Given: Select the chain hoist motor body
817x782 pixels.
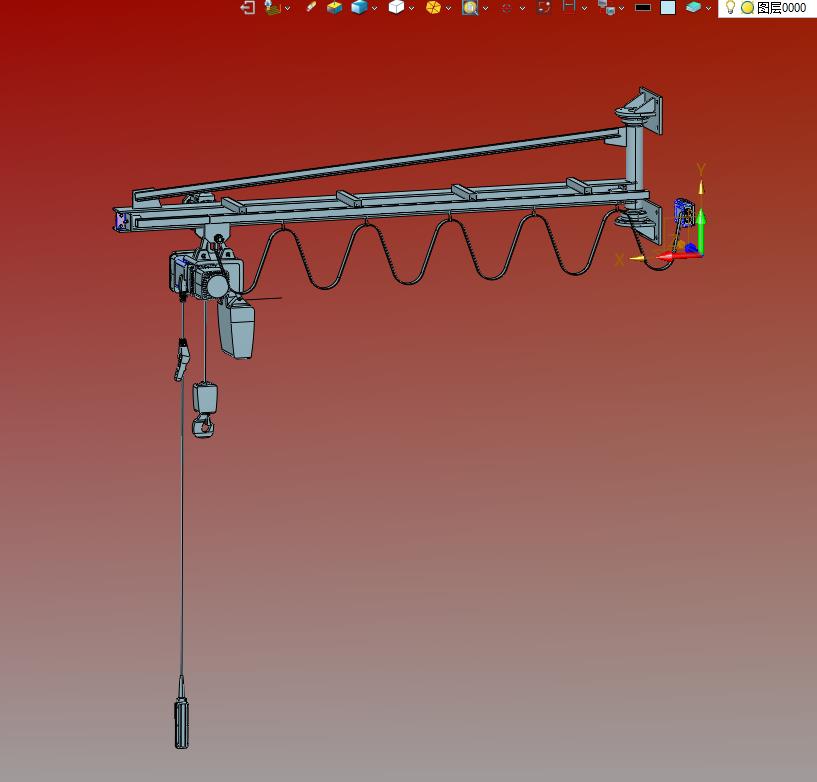Looking at the screenshot, I should tap(206, 275).
